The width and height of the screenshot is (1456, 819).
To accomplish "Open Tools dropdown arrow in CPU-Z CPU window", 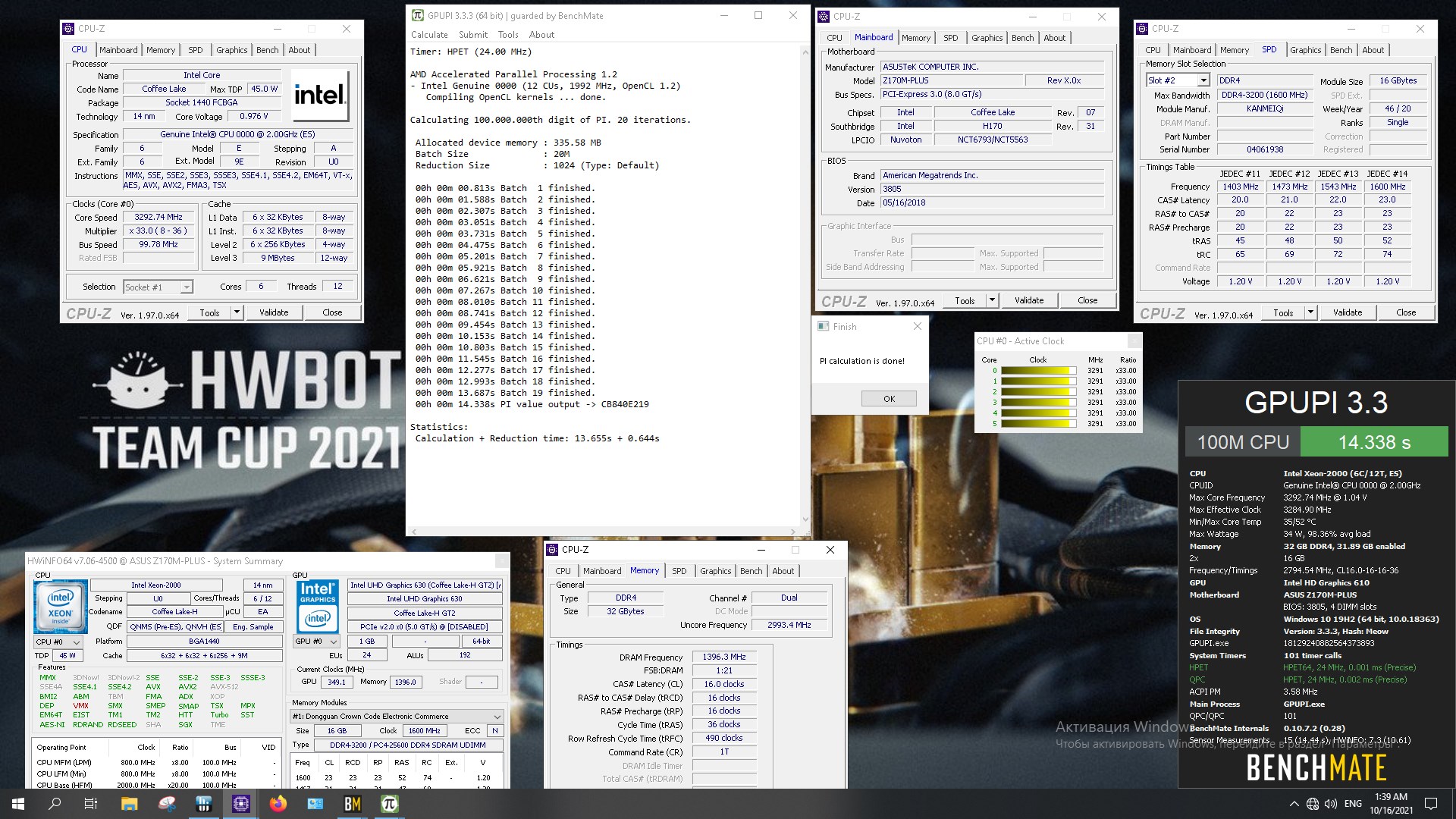I will (x=237, y=312).
